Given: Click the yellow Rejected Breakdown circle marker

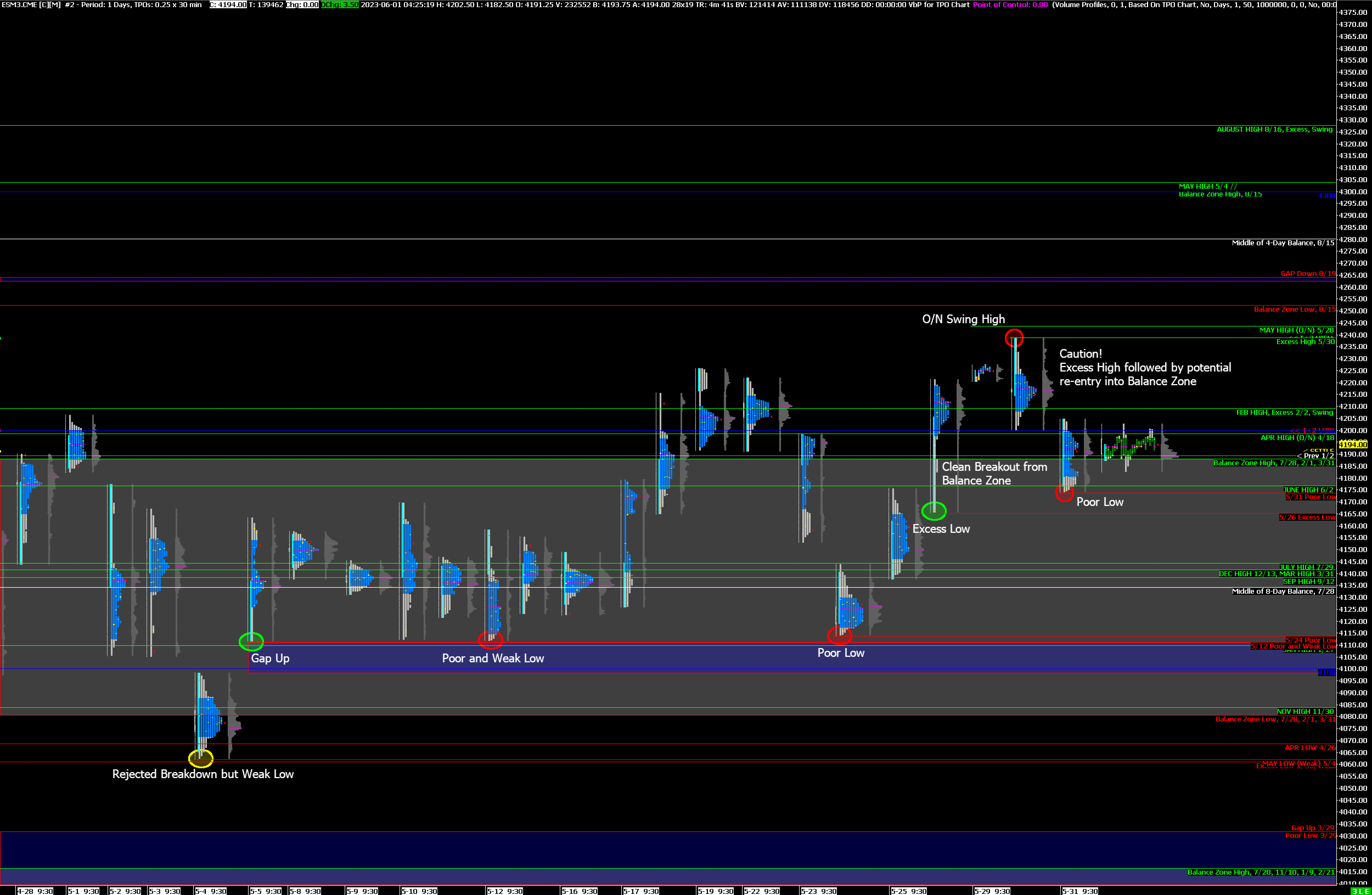Looking at the screenshot, I should [201, 758].
